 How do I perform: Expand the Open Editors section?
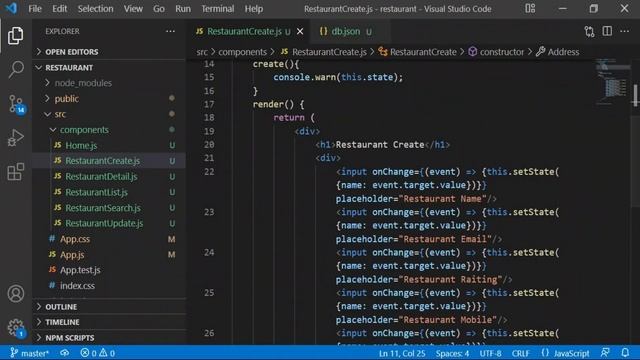click(109, 52)
